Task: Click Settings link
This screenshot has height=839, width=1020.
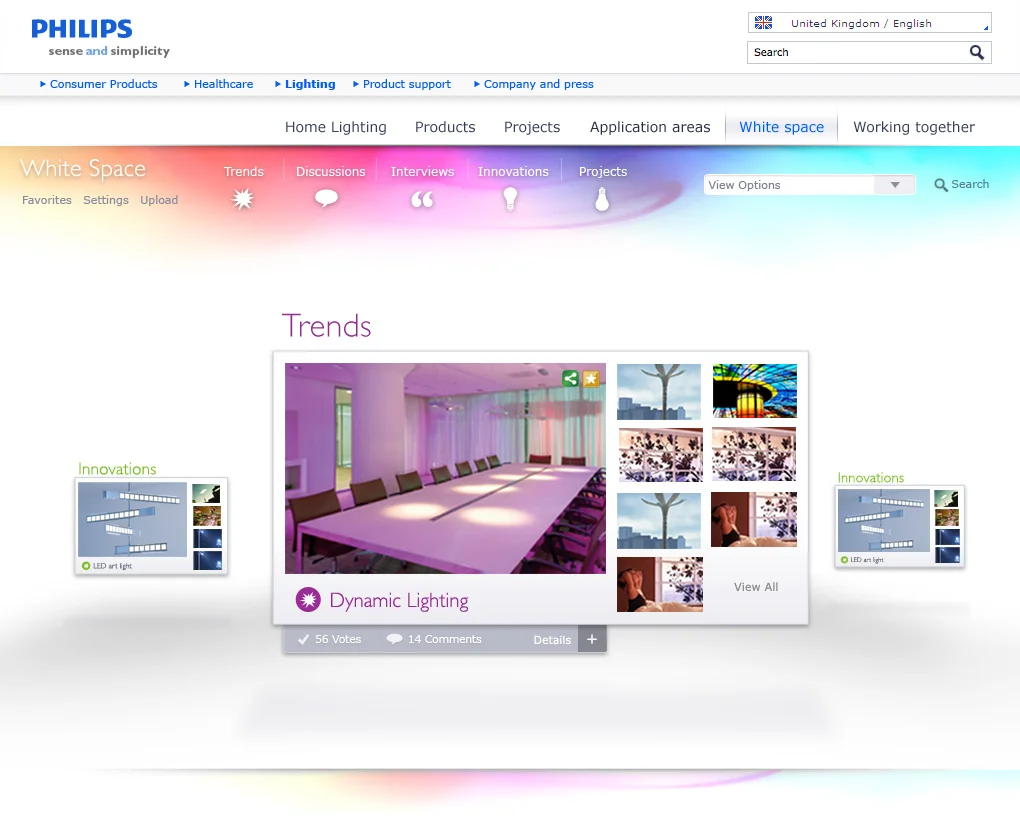Action: click(106, 200)
